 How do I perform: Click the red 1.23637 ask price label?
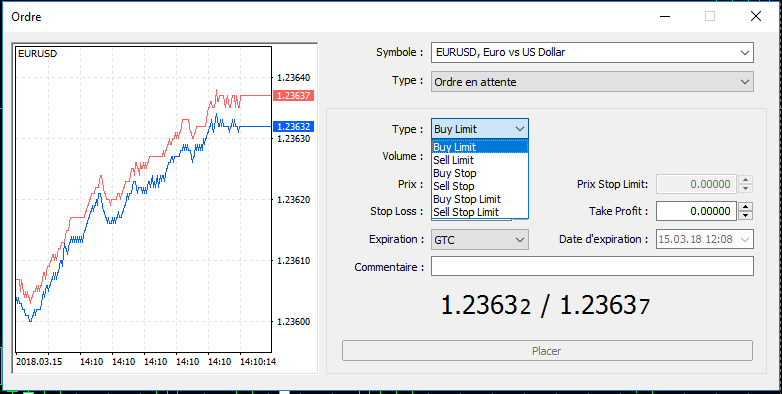tap(293, 95)
